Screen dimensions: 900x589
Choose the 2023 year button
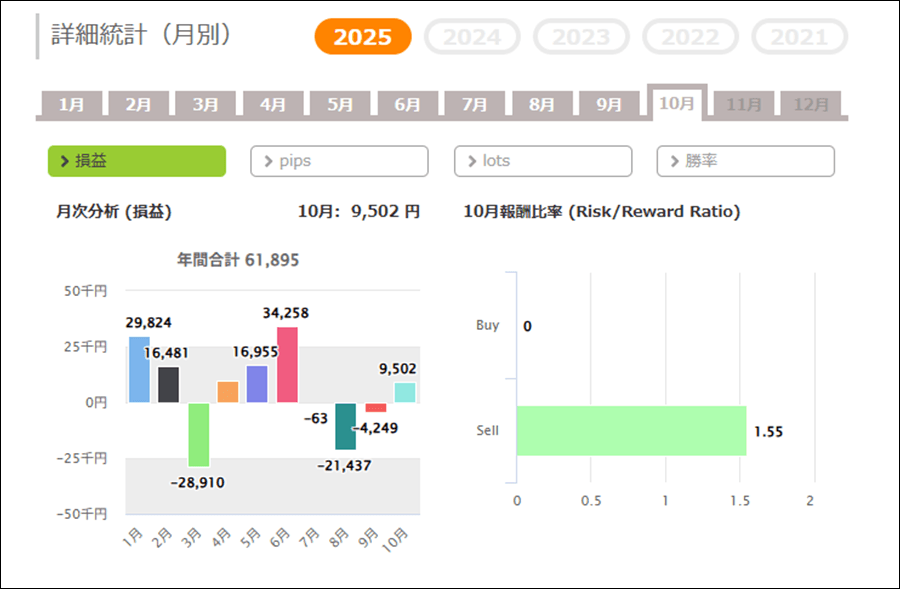pos(581,37)
